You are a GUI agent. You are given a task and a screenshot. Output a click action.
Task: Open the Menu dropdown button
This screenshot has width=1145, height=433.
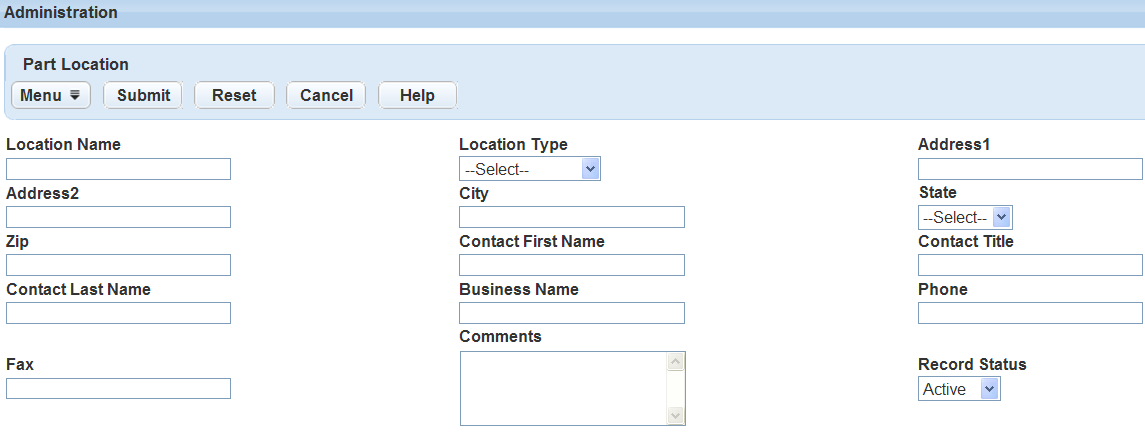pyautogui.click(x=51, y=95)
